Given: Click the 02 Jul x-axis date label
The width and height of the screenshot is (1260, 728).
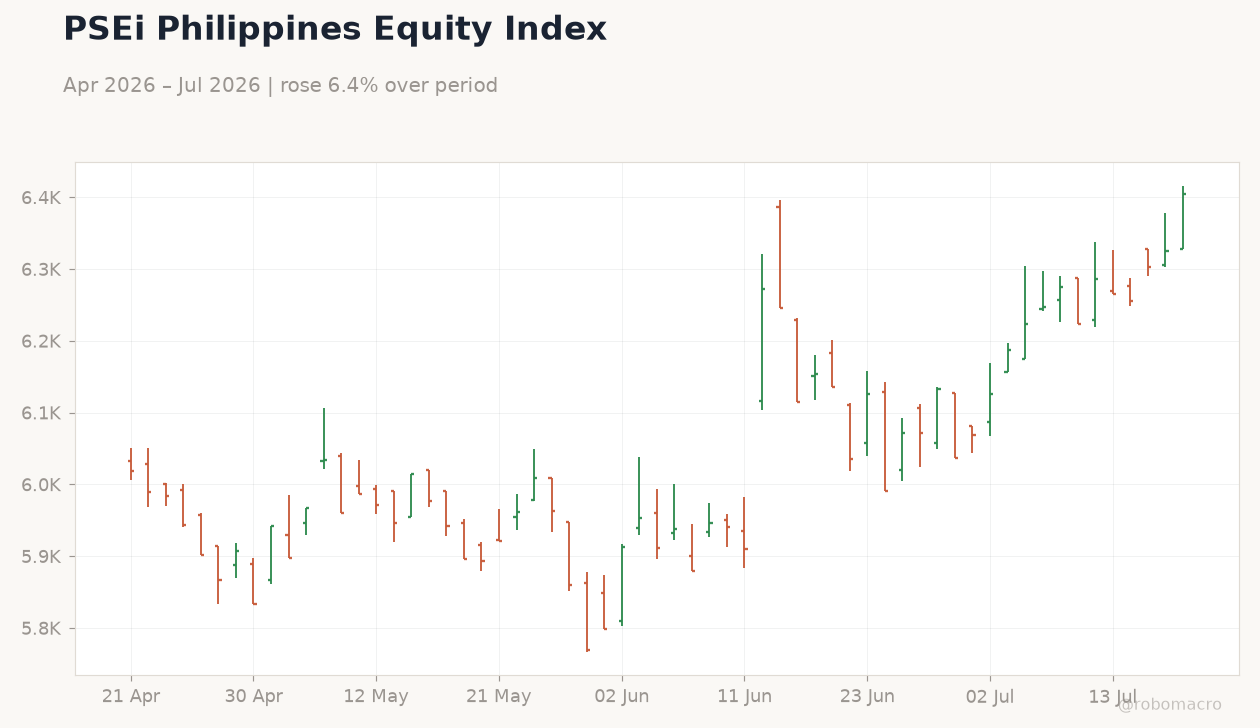Looking at the screenshot, I should pos(990,696).
